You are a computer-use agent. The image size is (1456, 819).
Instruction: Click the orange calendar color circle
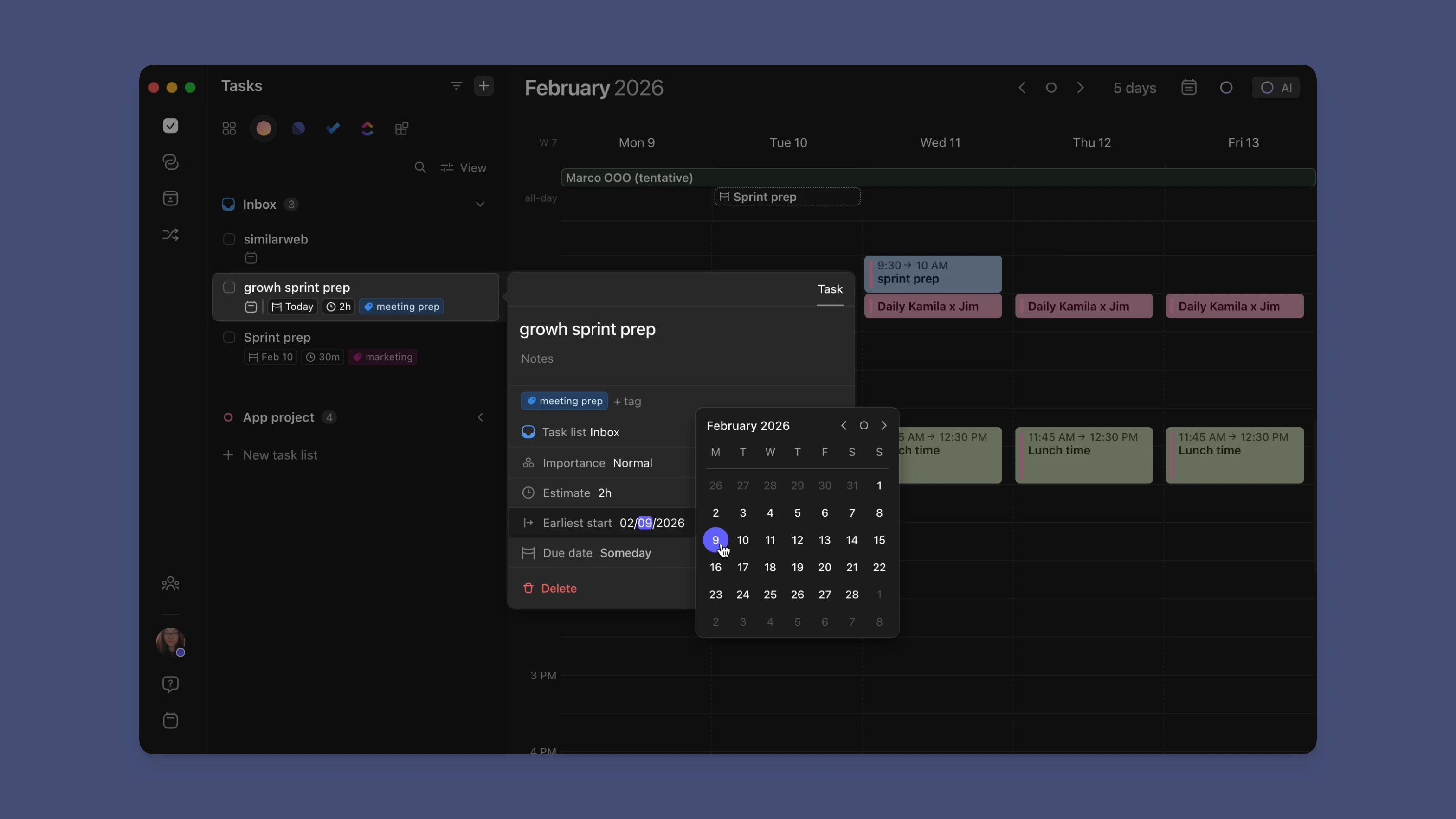tap(264, 128)
